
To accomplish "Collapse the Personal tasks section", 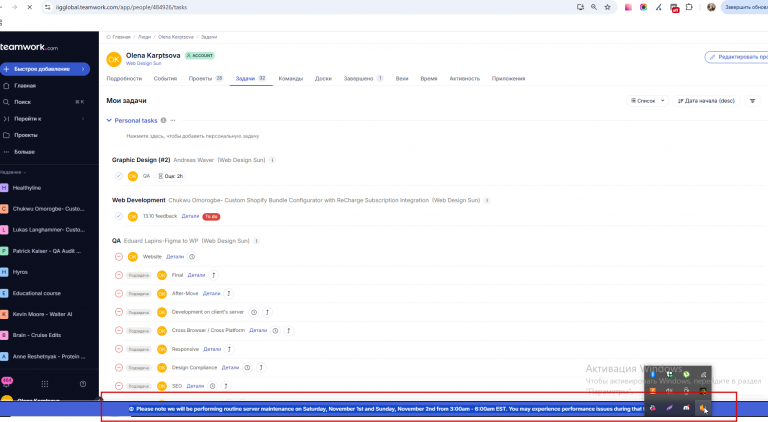I will 109,120.
